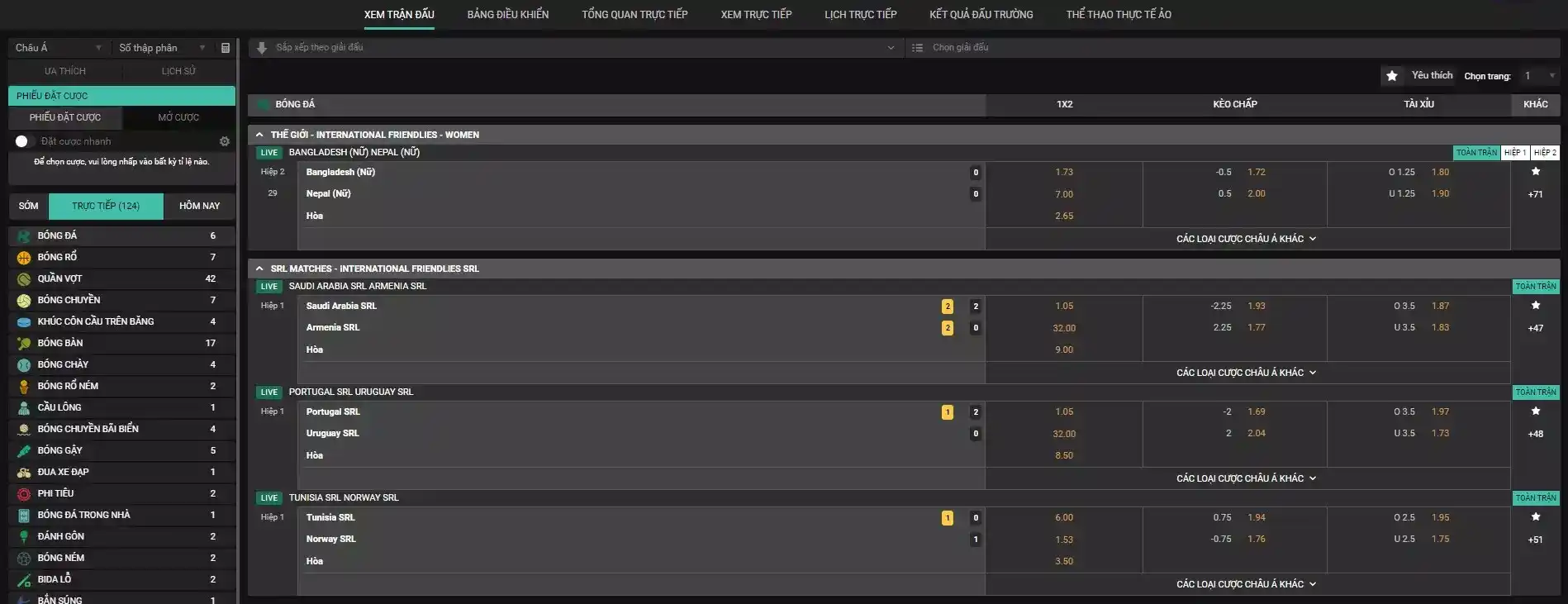Favorite the Bangladesh vs Nepal match star
1568x604 pixels.
[1535, 172]
